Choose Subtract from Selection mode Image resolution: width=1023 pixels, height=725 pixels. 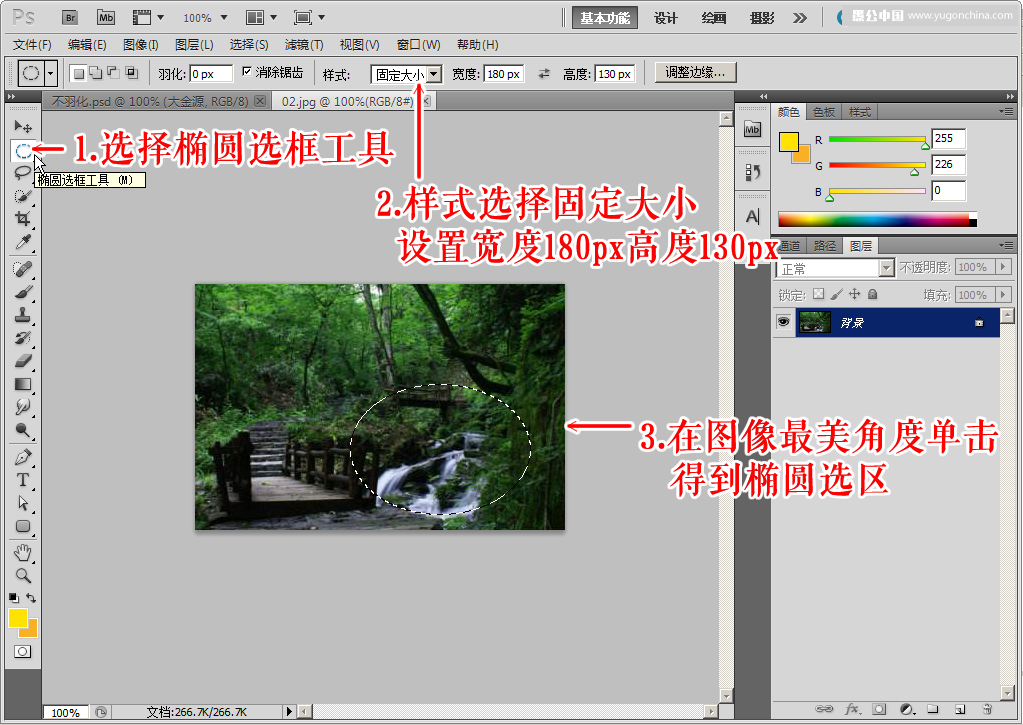[x=114, y=73]
